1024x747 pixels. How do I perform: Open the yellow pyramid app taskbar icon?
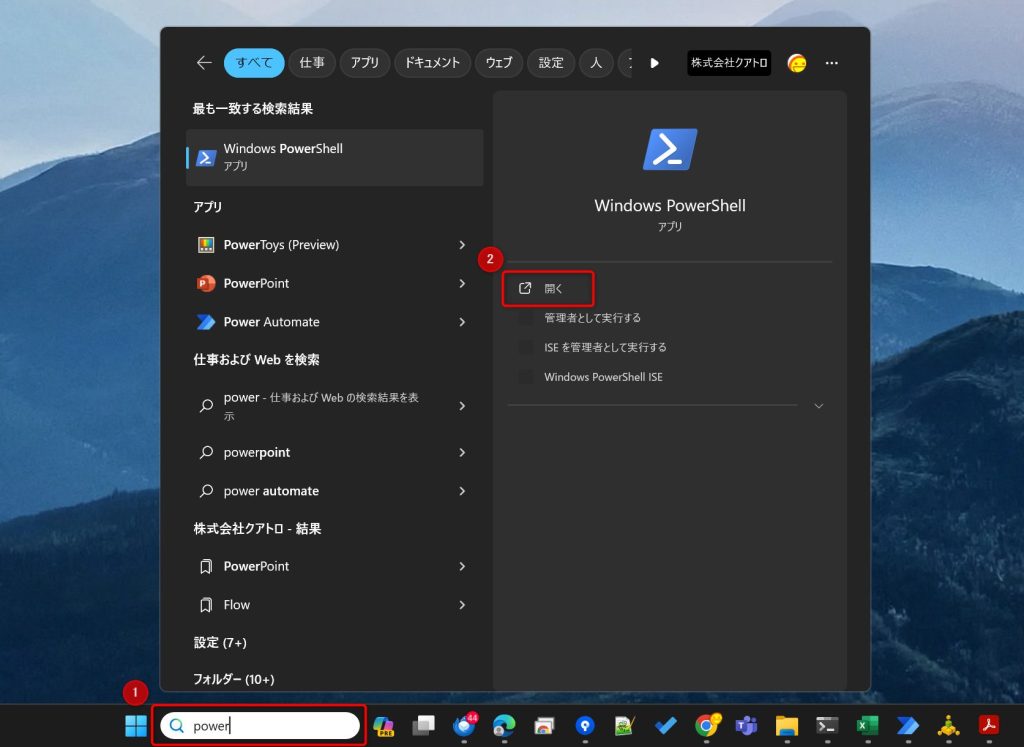pyautogui.click(x=948, y=725)
